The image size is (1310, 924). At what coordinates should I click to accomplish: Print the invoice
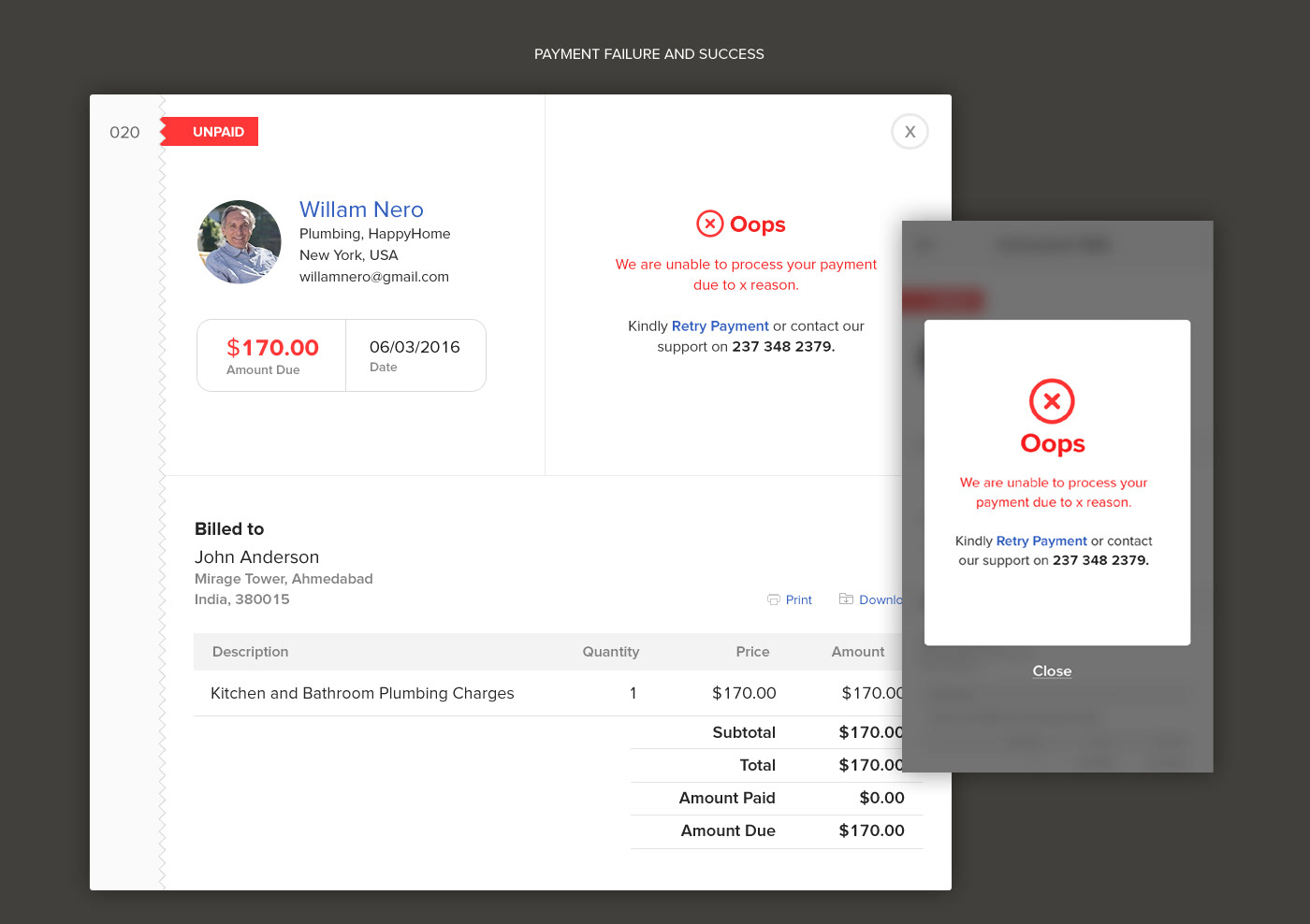(798, 599)
